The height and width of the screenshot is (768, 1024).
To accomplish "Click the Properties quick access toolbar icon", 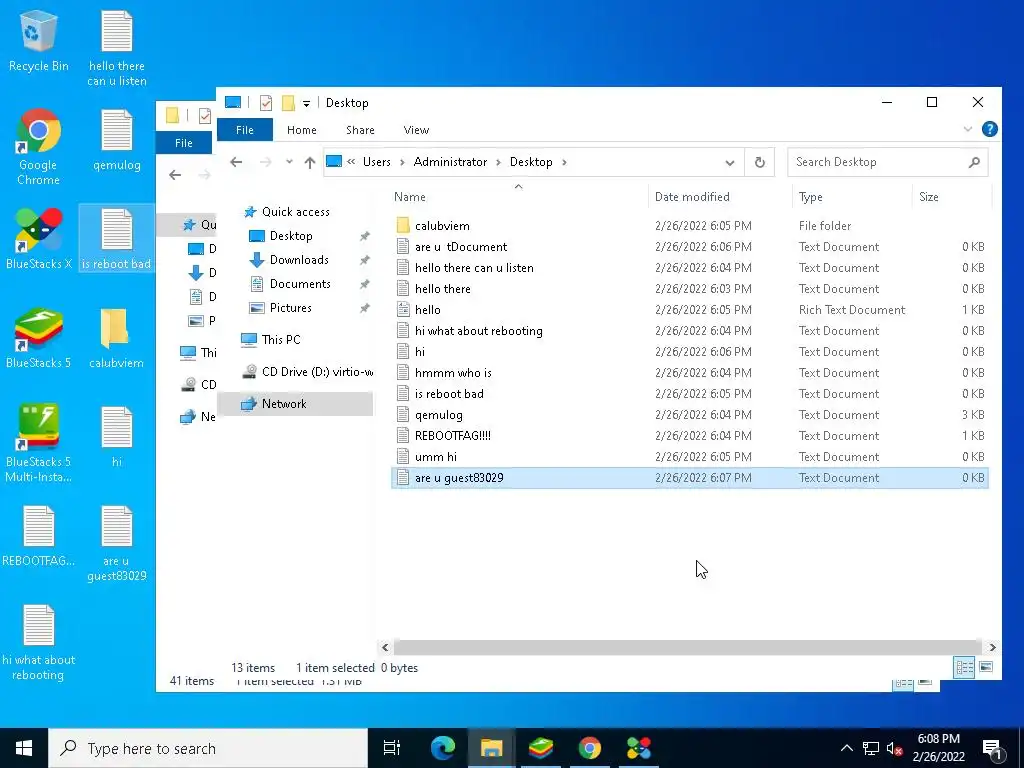I will pos(266,103).
